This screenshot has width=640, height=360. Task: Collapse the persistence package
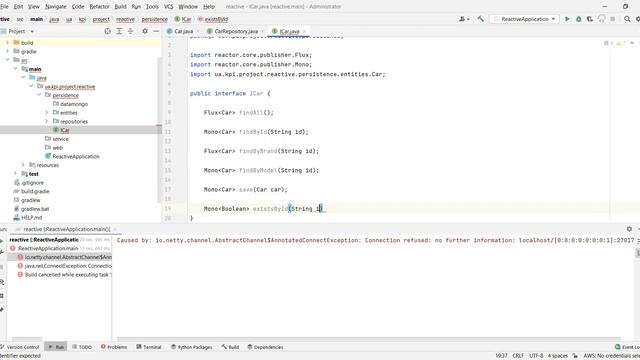click(x=39, y=95)
